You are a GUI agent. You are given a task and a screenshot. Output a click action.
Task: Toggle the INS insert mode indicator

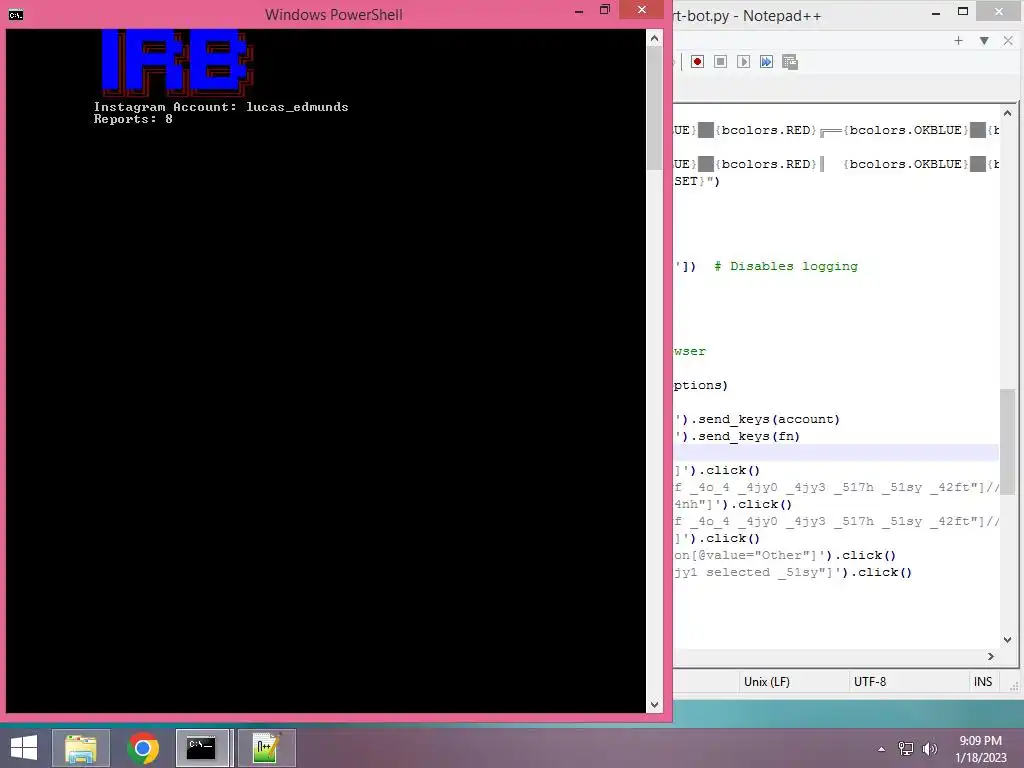(983, 682)
